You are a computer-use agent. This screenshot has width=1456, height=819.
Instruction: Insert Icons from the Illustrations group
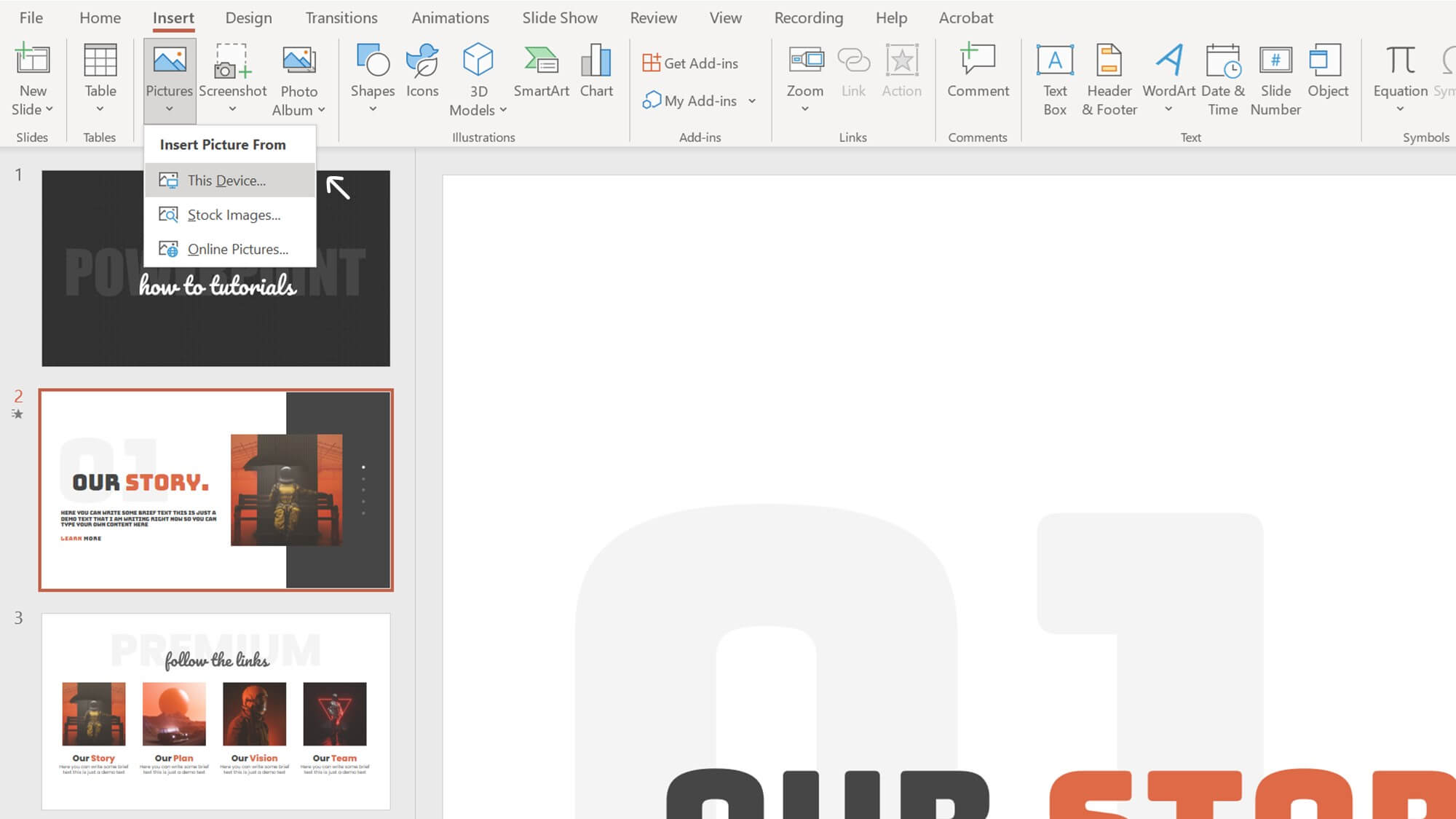tap(422, 73)
